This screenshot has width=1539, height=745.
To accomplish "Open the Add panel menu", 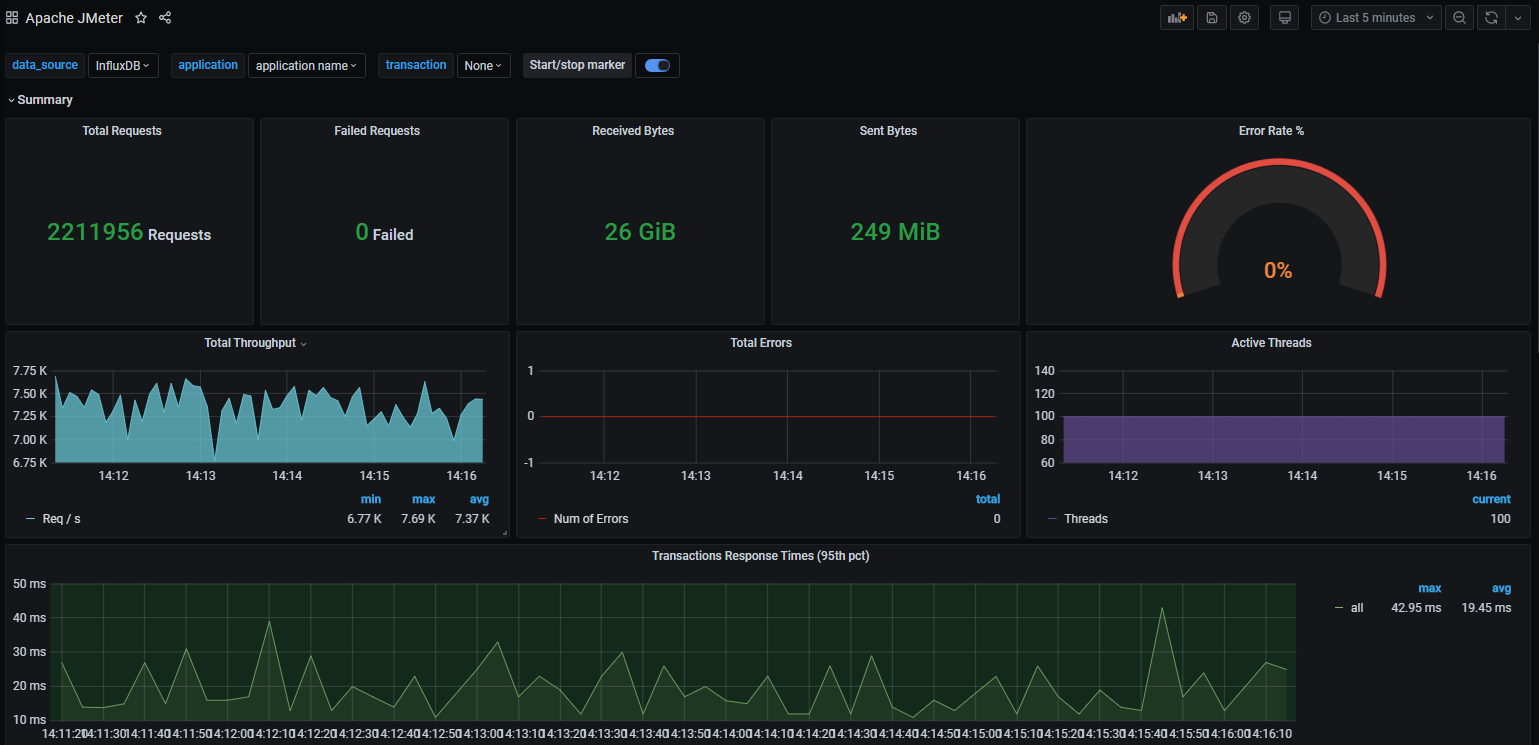I will click(x=1176, y=17).
